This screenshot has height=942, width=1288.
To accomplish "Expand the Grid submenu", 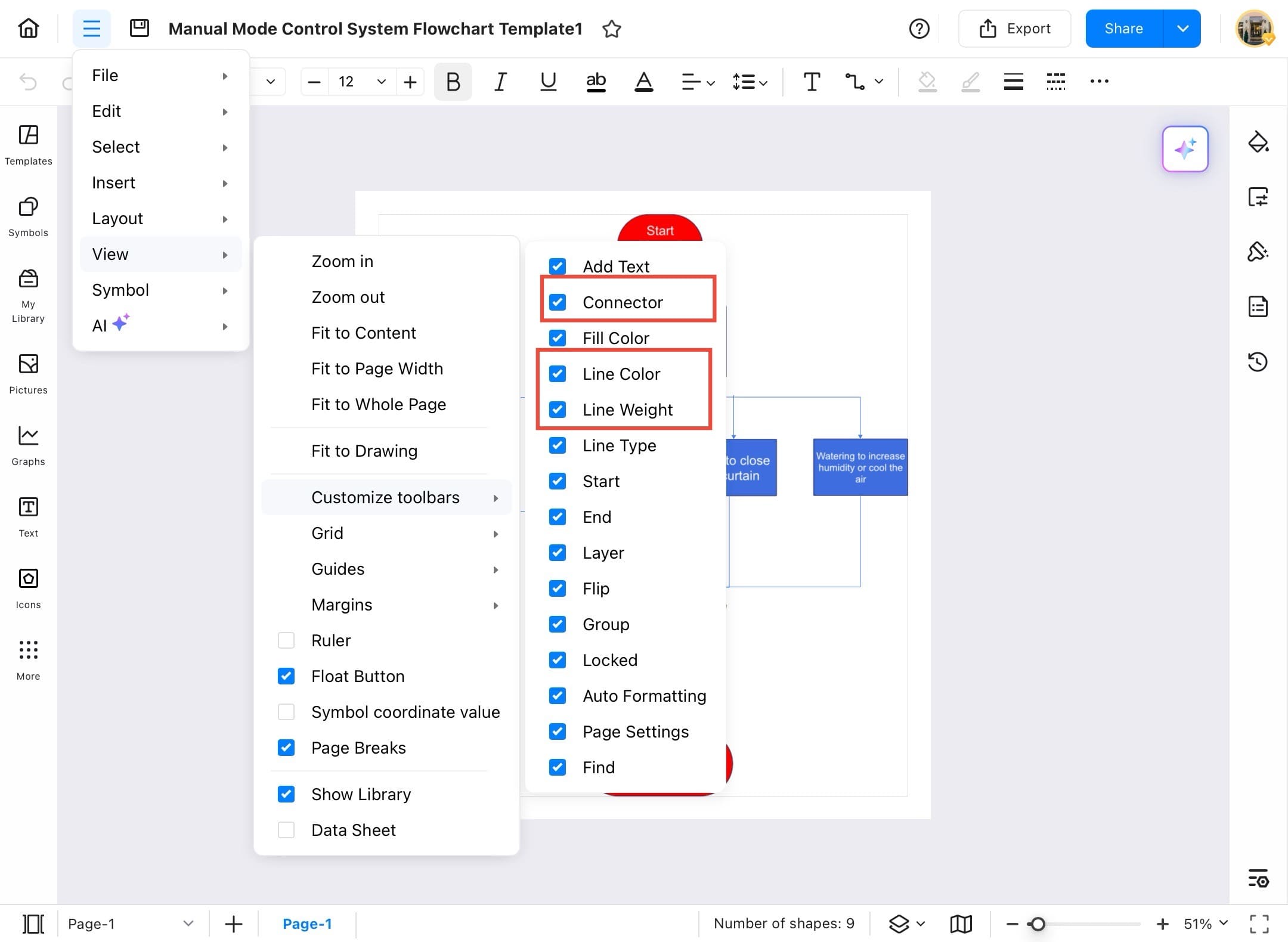I will (327, 532).
